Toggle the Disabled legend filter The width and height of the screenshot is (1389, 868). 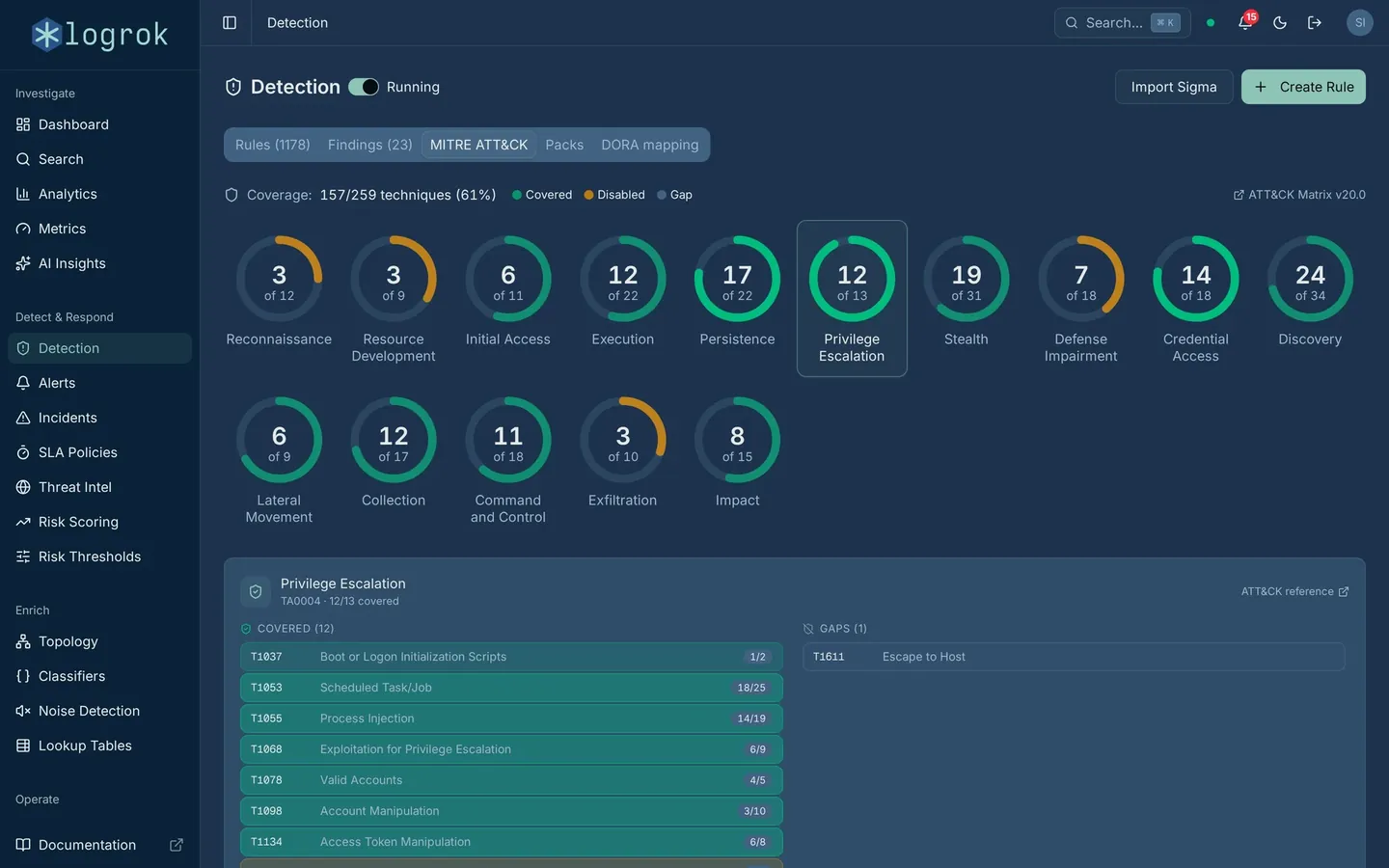click(x=614, y=195)
